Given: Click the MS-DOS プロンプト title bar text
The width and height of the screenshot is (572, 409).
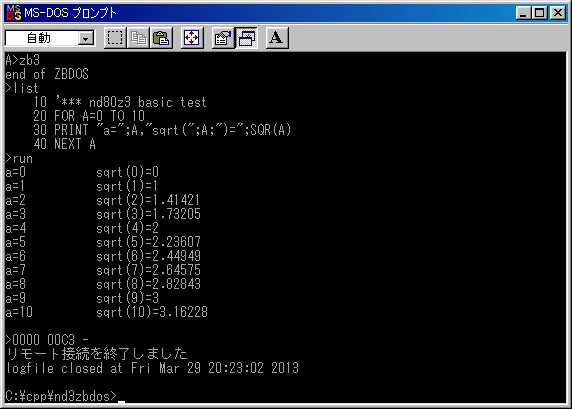Looking at the screenshot, I should click(x=70, y=13).
